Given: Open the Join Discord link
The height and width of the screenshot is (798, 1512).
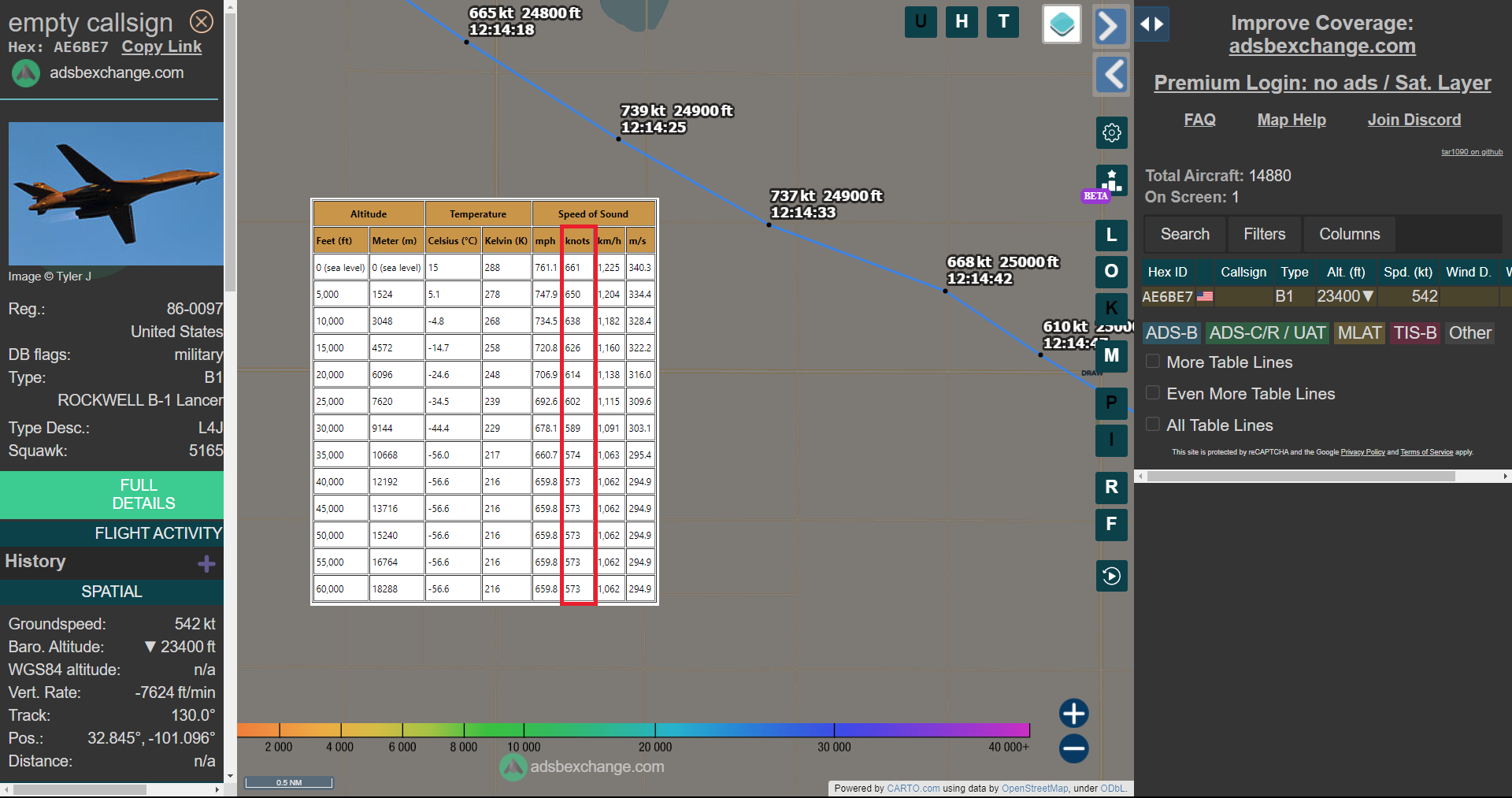Looking at the screenshot, I should 1414,120.
